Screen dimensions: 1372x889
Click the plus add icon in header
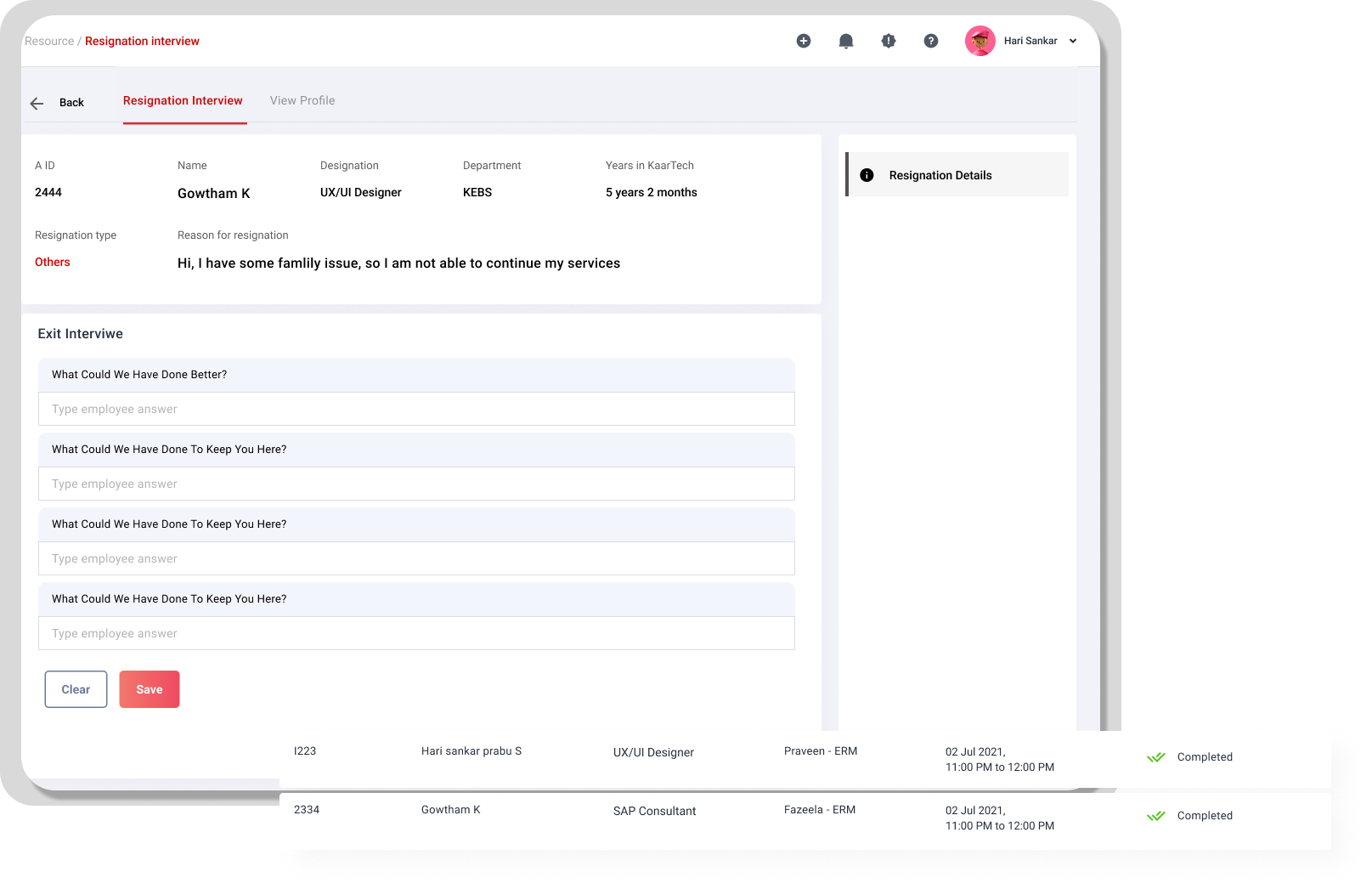803,41
